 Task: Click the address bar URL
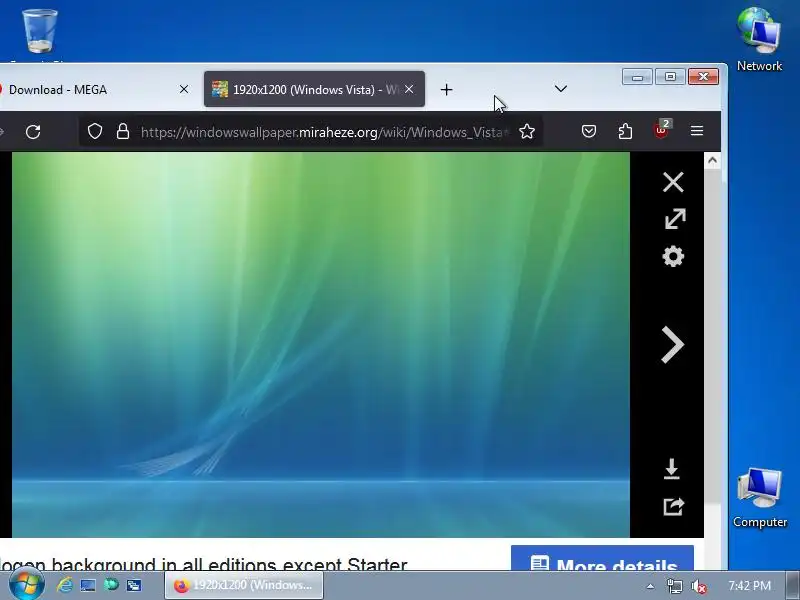(324, 132)
